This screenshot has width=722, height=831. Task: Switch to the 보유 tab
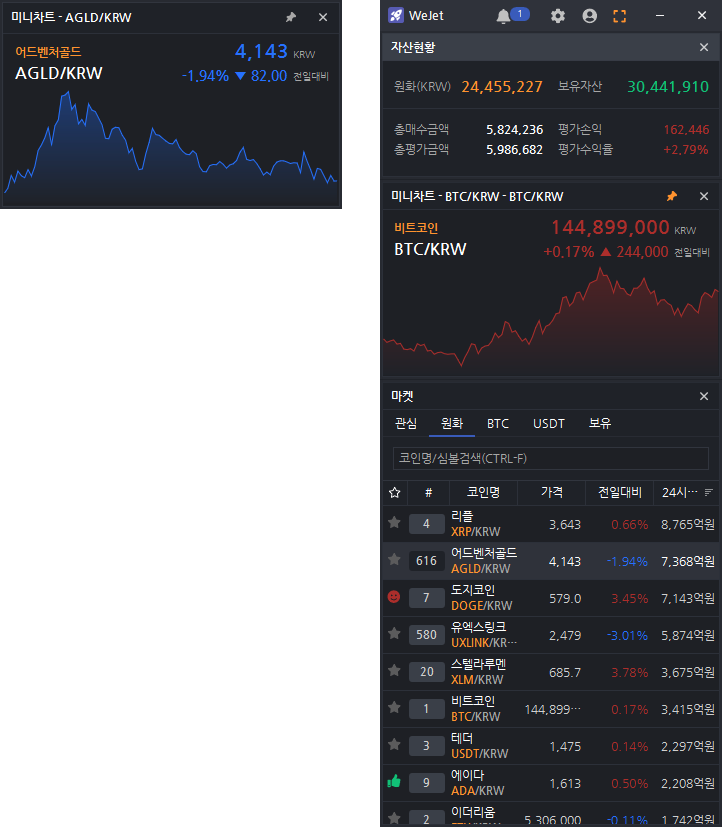coord(600,423)
